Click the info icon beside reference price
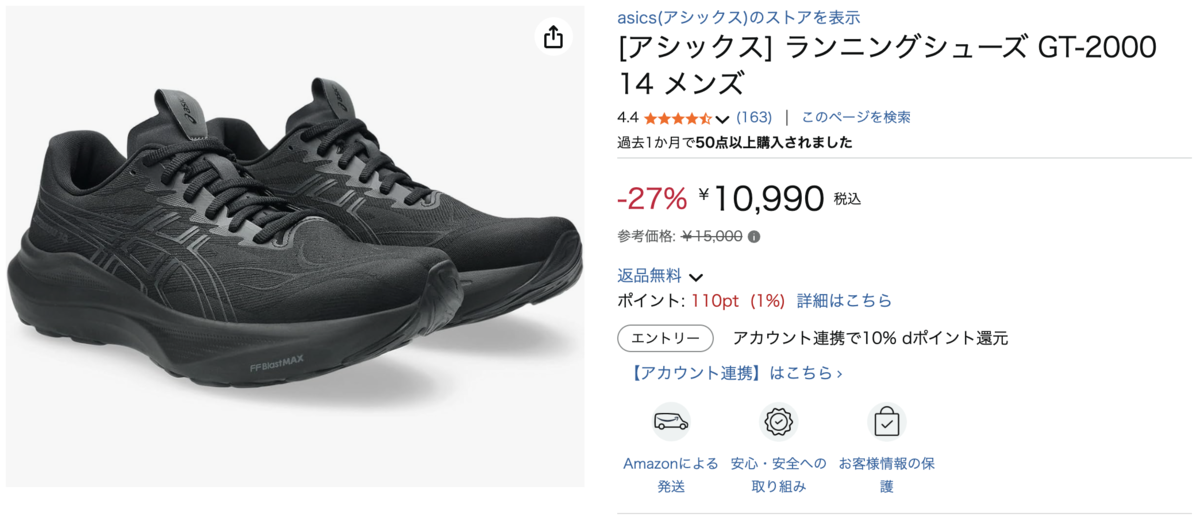The image size is (1200, 525). coord(754,237)
